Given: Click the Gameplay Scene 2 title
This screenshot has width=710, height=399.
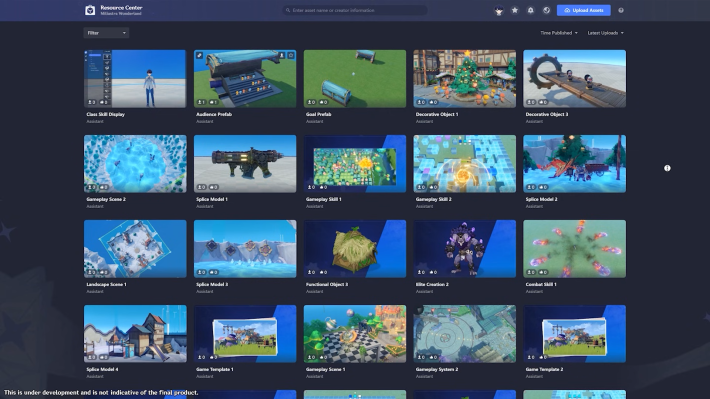Looking at the screenshot, I should tap(106, 199).
